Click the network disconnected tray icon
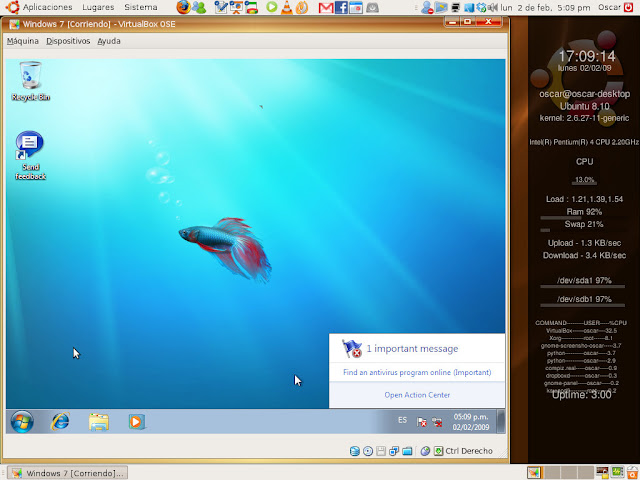Screen dimensions: 640x480 pyautogui.click(x=437, y=422)
